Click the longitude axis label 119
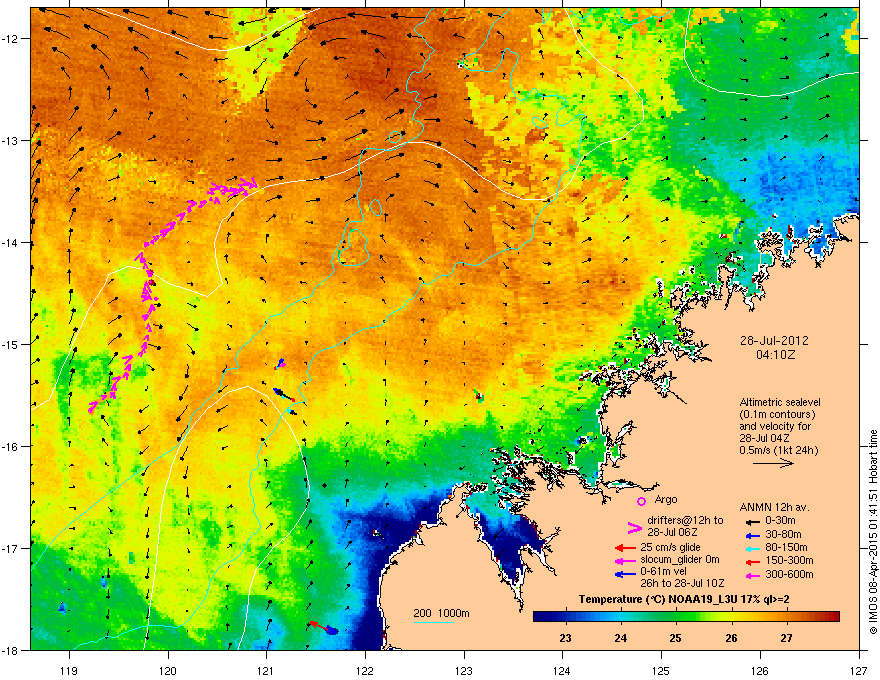This screenshot has width=880, height=680. (69, 670)
